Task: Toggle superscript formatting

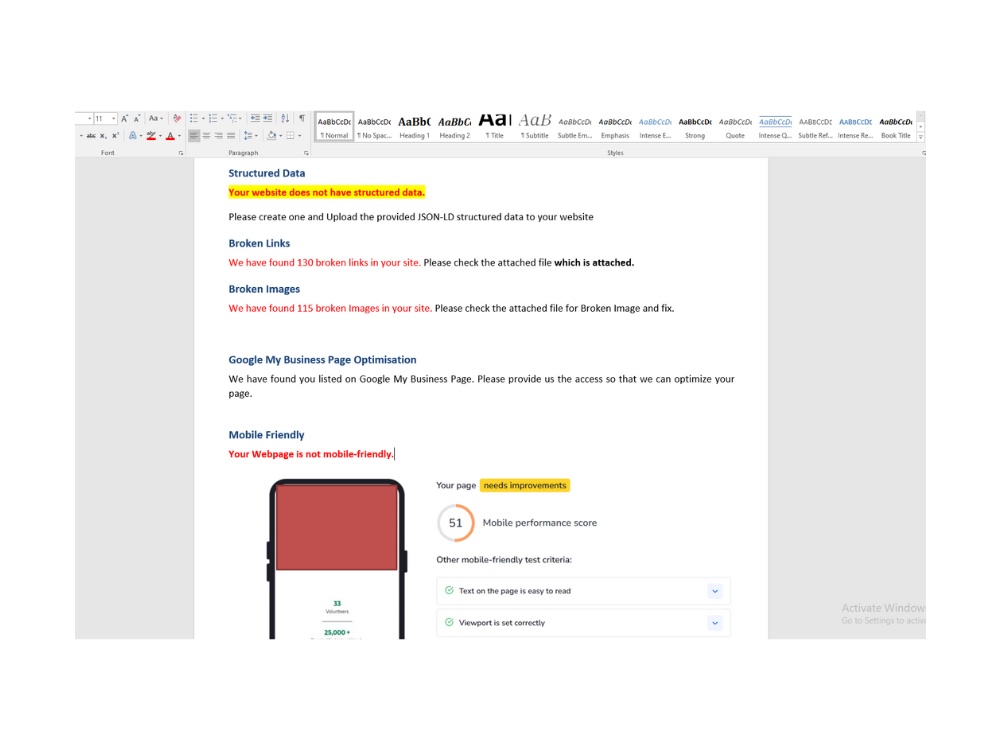Action: point(115,136)
